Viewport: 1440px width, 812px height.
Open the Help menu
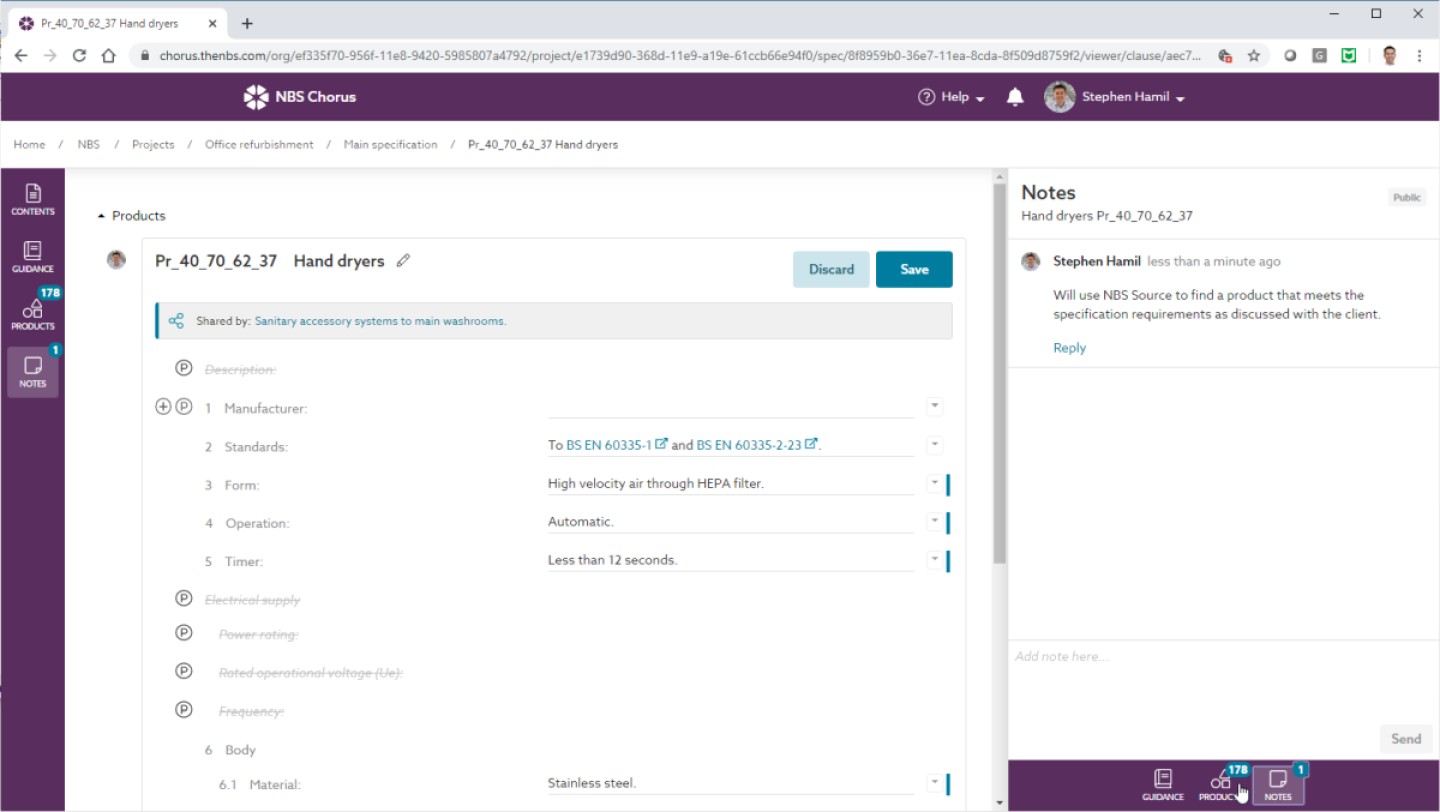pos(951,97)
